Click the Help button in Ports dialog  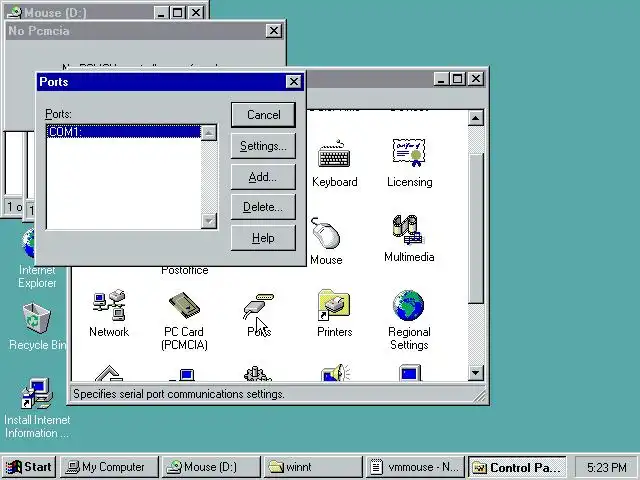tap(263, 238)
